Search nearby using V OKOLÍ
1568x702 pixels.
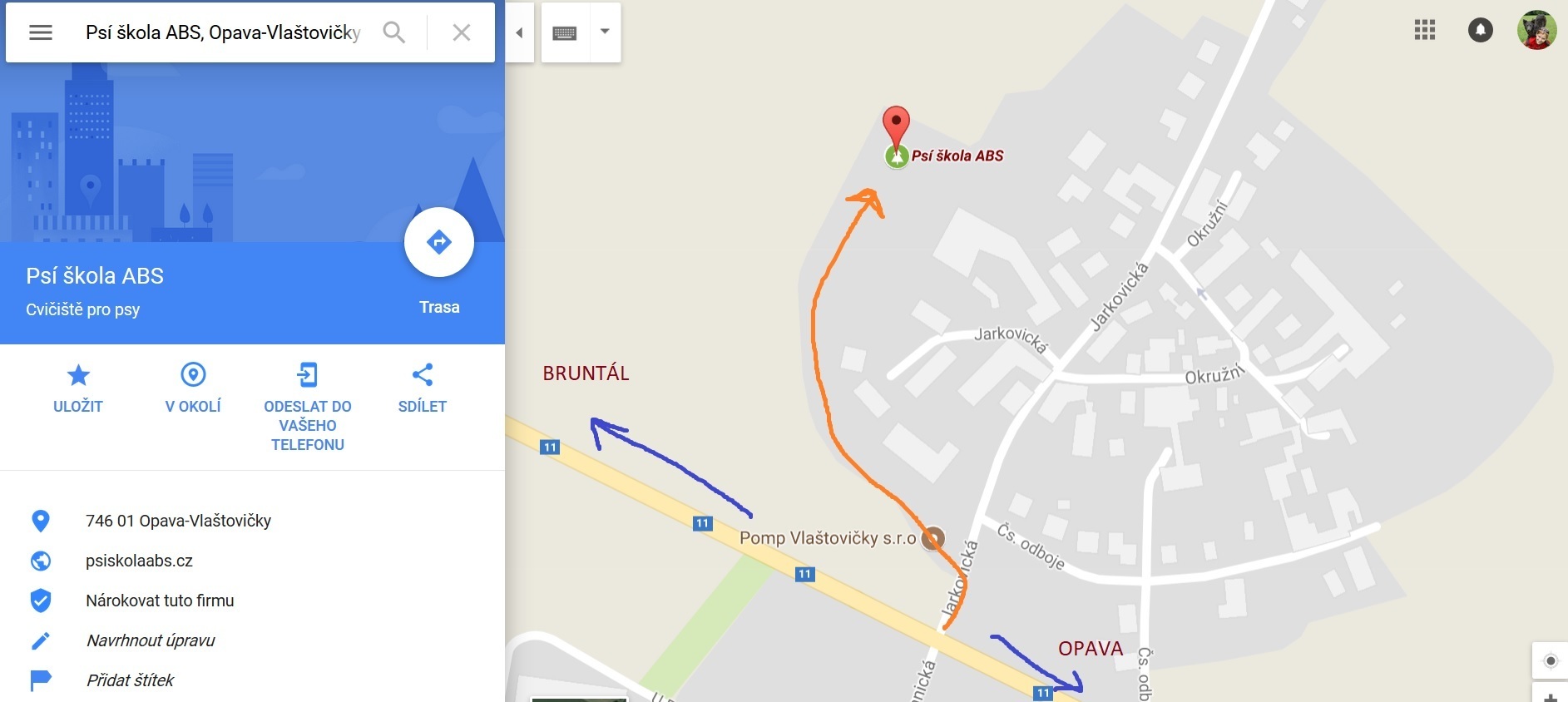[x=193, y=388]
